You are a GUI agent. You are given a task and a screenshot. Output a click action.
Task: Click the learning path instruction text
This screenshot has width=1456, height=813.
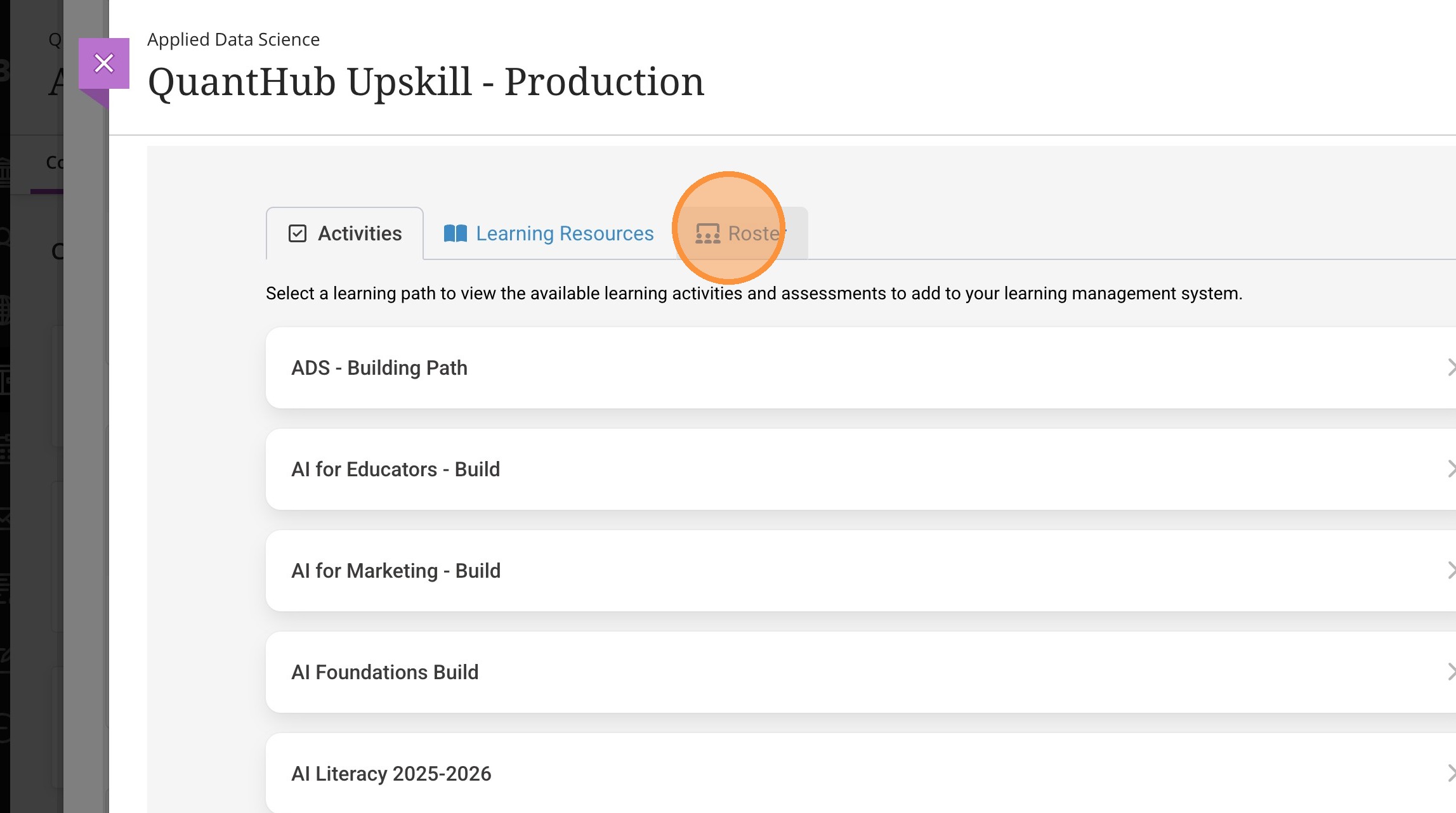(x=754, y=294)
